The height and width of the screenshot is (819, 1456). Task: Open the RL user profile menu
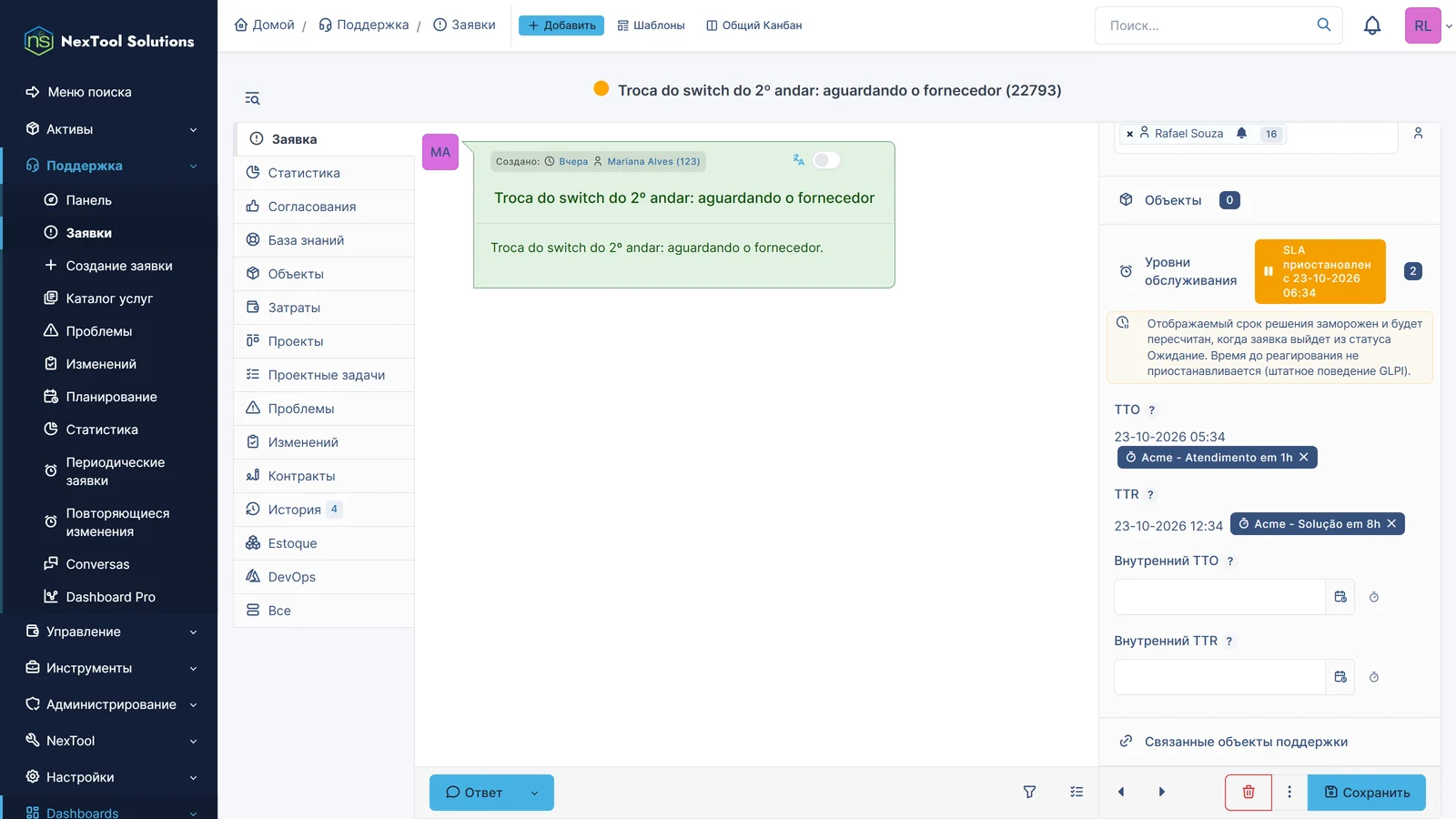[1428, 25]
